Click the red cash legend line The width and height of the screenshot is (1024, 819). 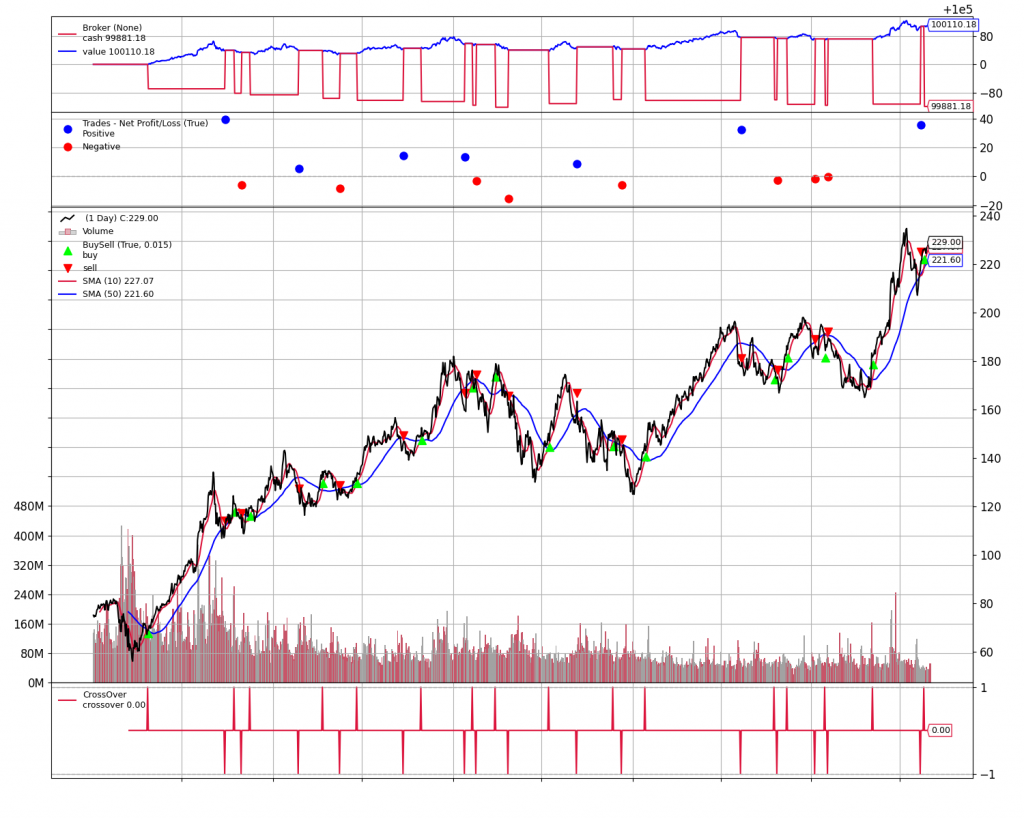68,34
